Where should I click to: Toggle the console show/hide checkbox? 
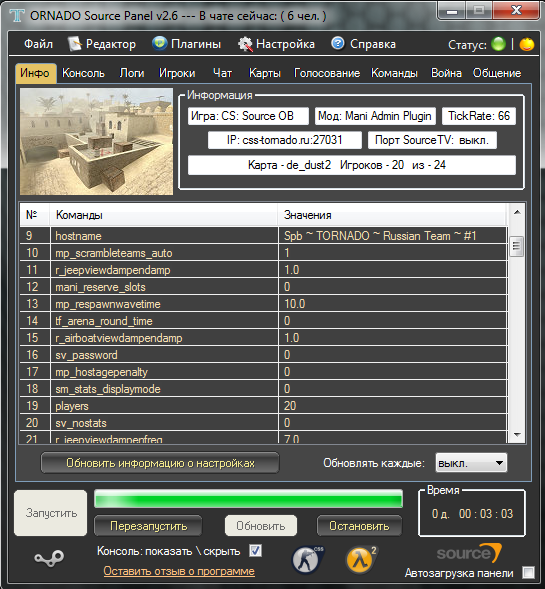point(255,551)
